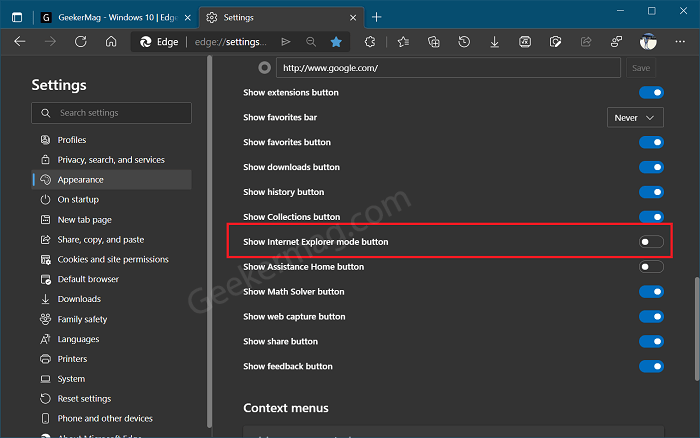Toggle Show history button switch
This screenshot has width=700, height=438.
[651, 192]
